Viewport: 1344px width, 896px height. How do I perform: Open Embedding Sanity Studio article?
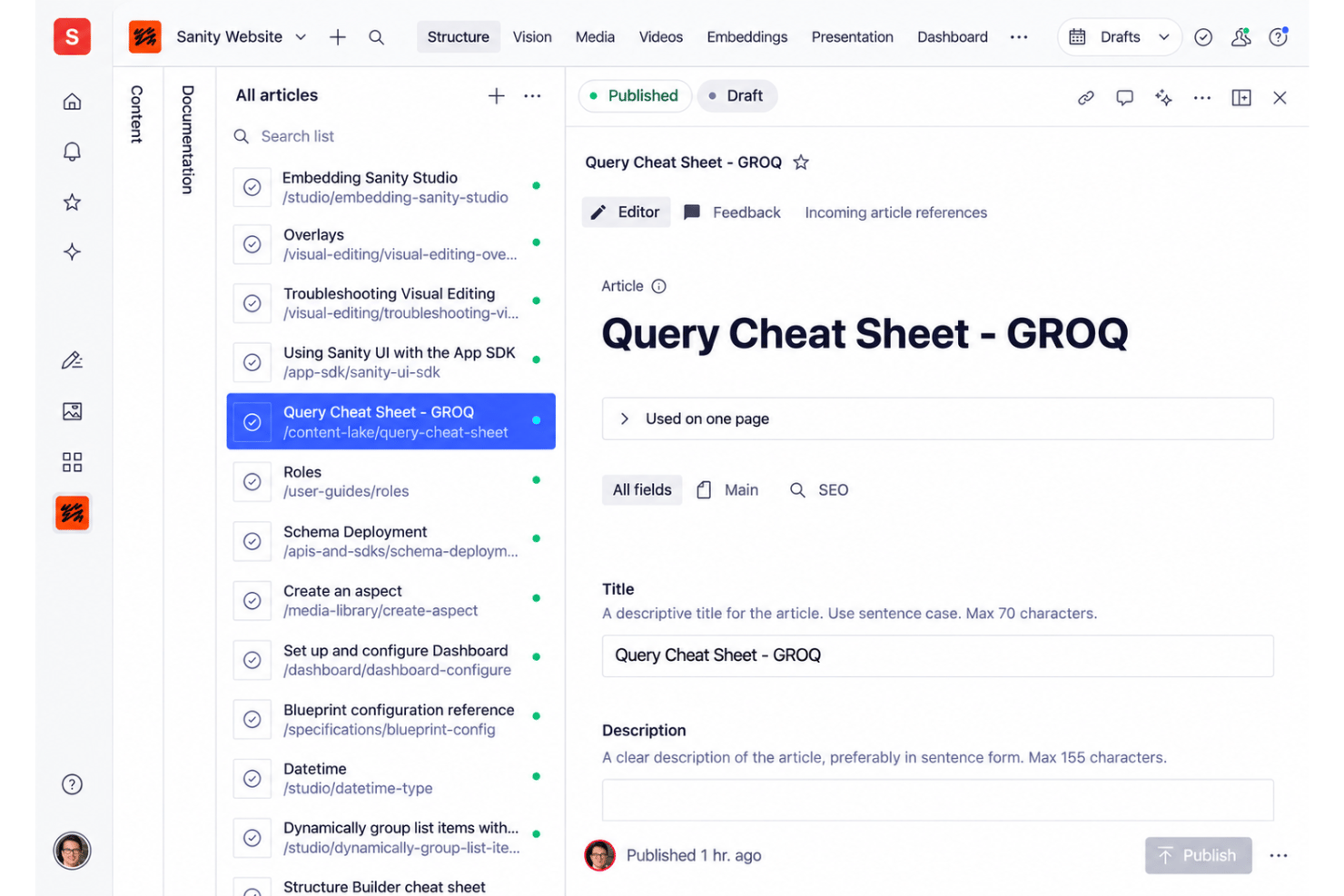tap(390, 187)
